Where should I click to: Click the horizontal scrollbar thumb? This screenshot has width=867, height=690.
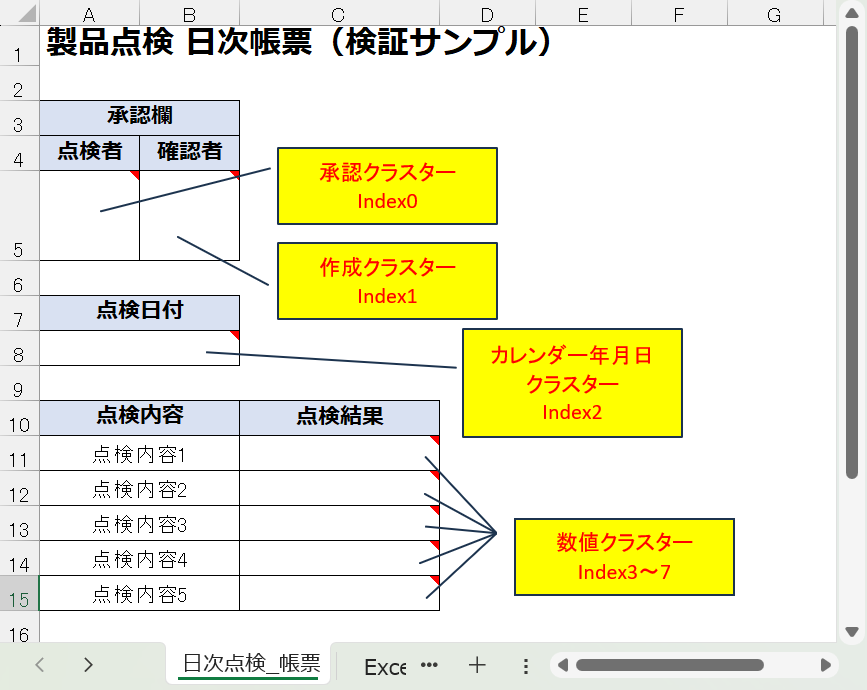[x=670, y=665]
